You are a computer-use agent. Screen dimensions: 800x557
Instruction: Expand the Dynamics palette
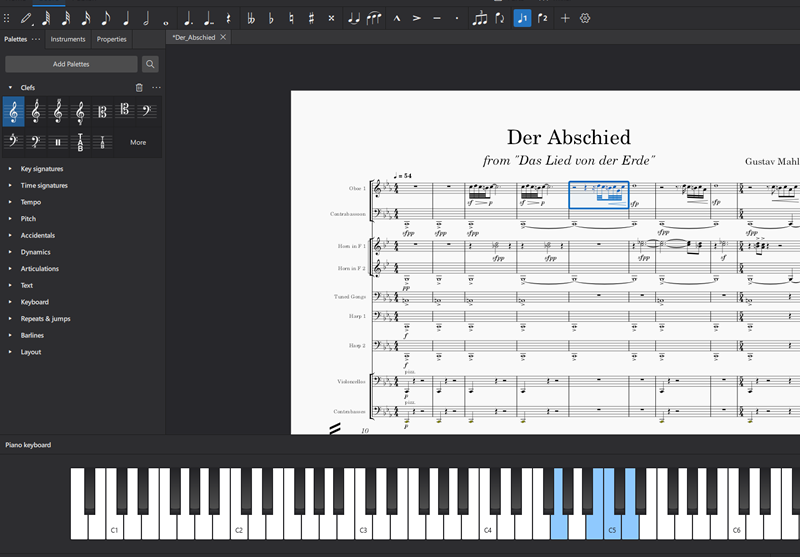pos(35,252)
